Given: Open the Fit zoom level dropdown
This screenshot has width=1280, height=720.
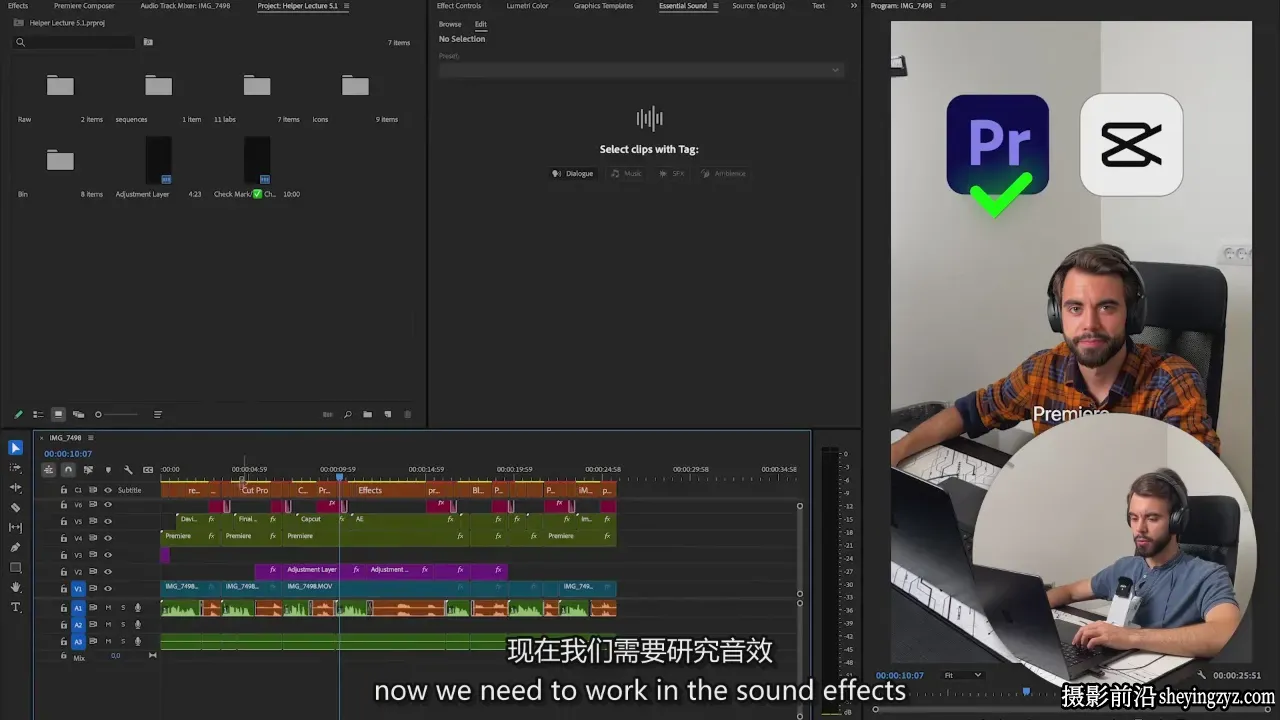Looking at the screenshot, I should coord(964,675).
